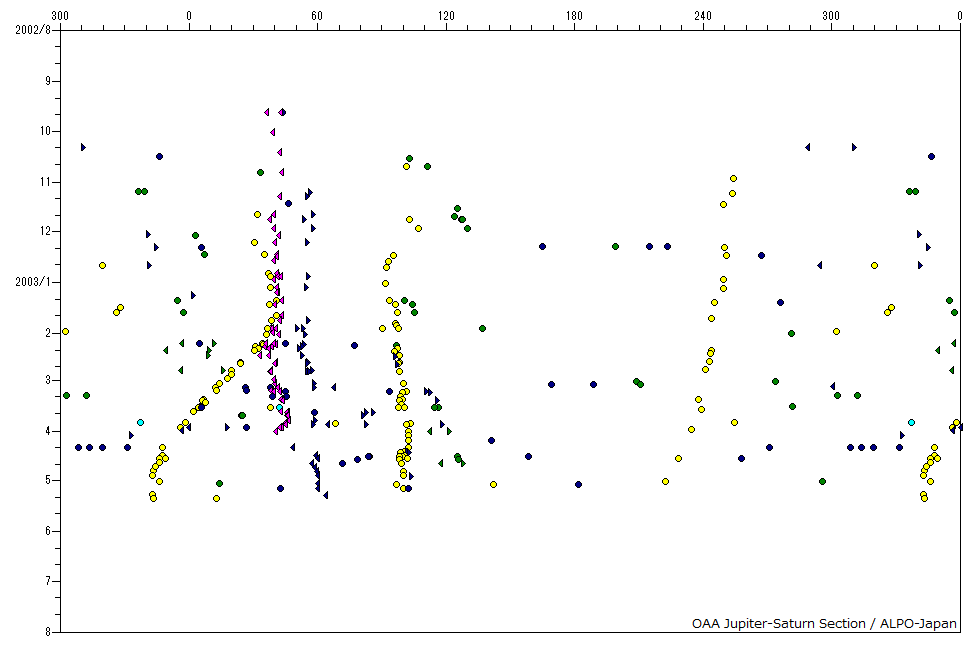Click the dark blue dot near month 5 at longitude 180

(578, 484)
